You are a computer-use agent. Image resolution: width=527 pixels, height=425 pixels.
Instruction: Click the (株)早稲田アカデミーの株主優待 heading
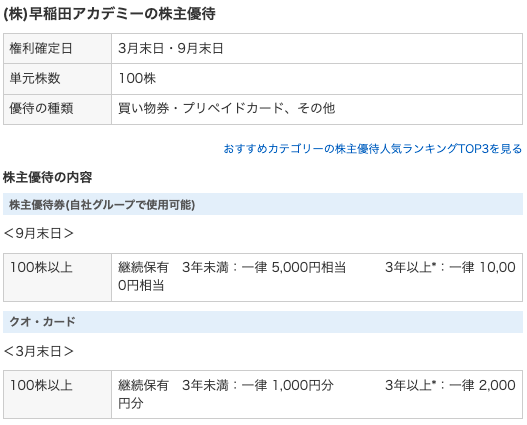[109, 14]
